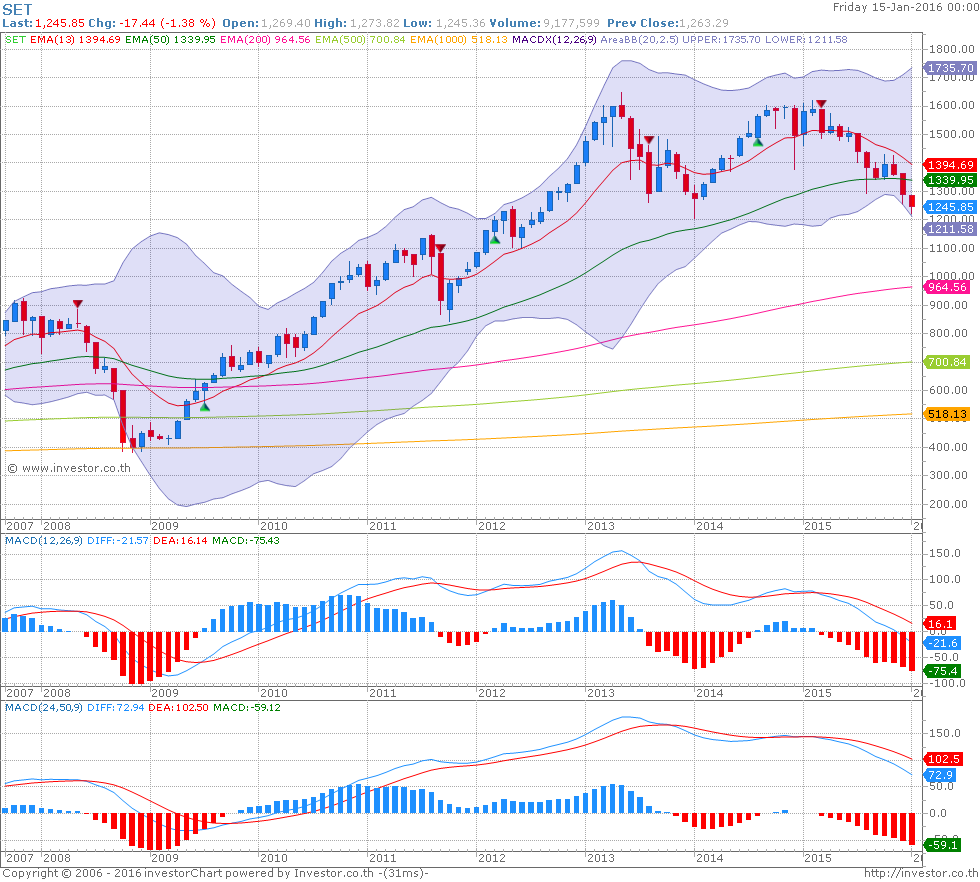Select the Low value 1,245.36
Screen dimensions: 980x882
tap(460, 23)
